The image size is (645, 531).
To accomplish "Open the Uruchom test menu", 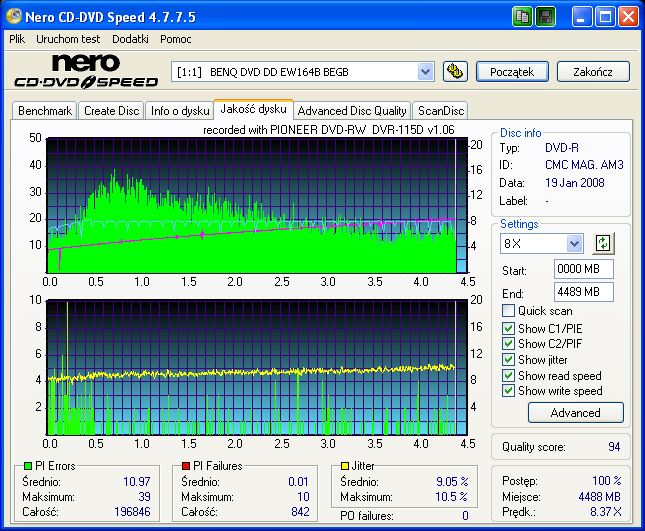I will coord(68,39).
